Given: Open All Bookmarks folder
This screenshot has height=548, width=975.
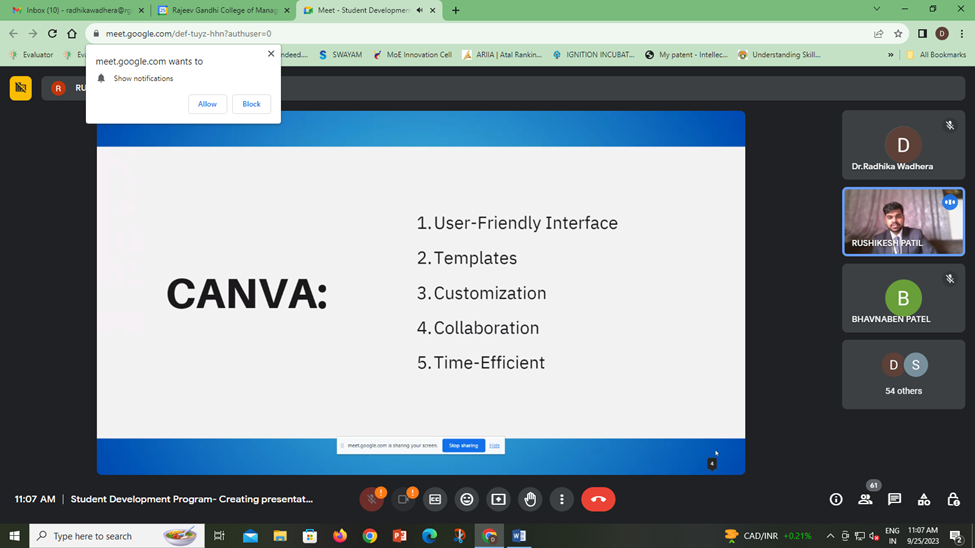Looking at the screenshot, I should click(x=936, y=55).
